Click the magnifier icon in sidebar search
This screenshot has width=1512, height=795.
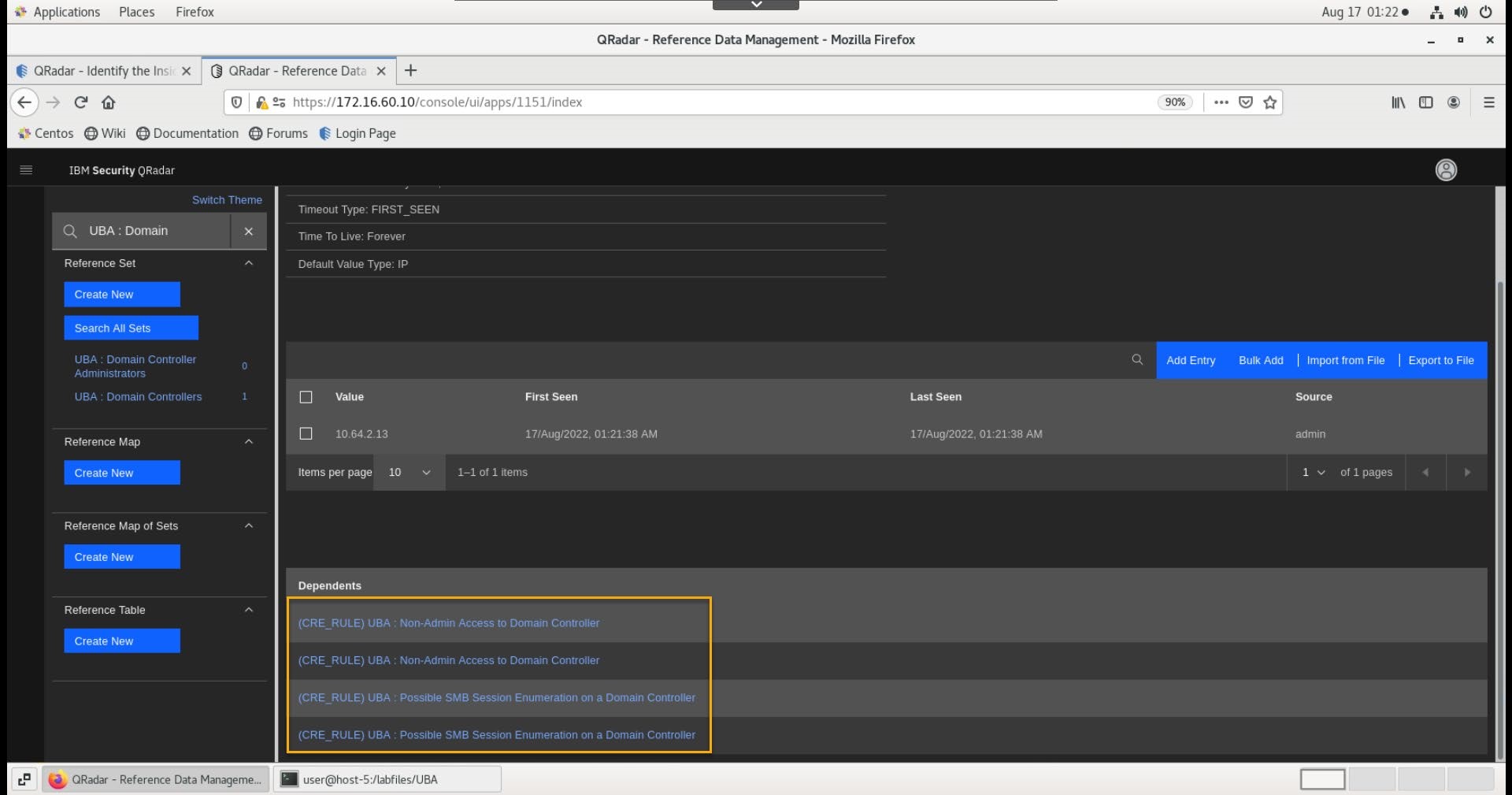pyautogui.click(x=70, y=231)
